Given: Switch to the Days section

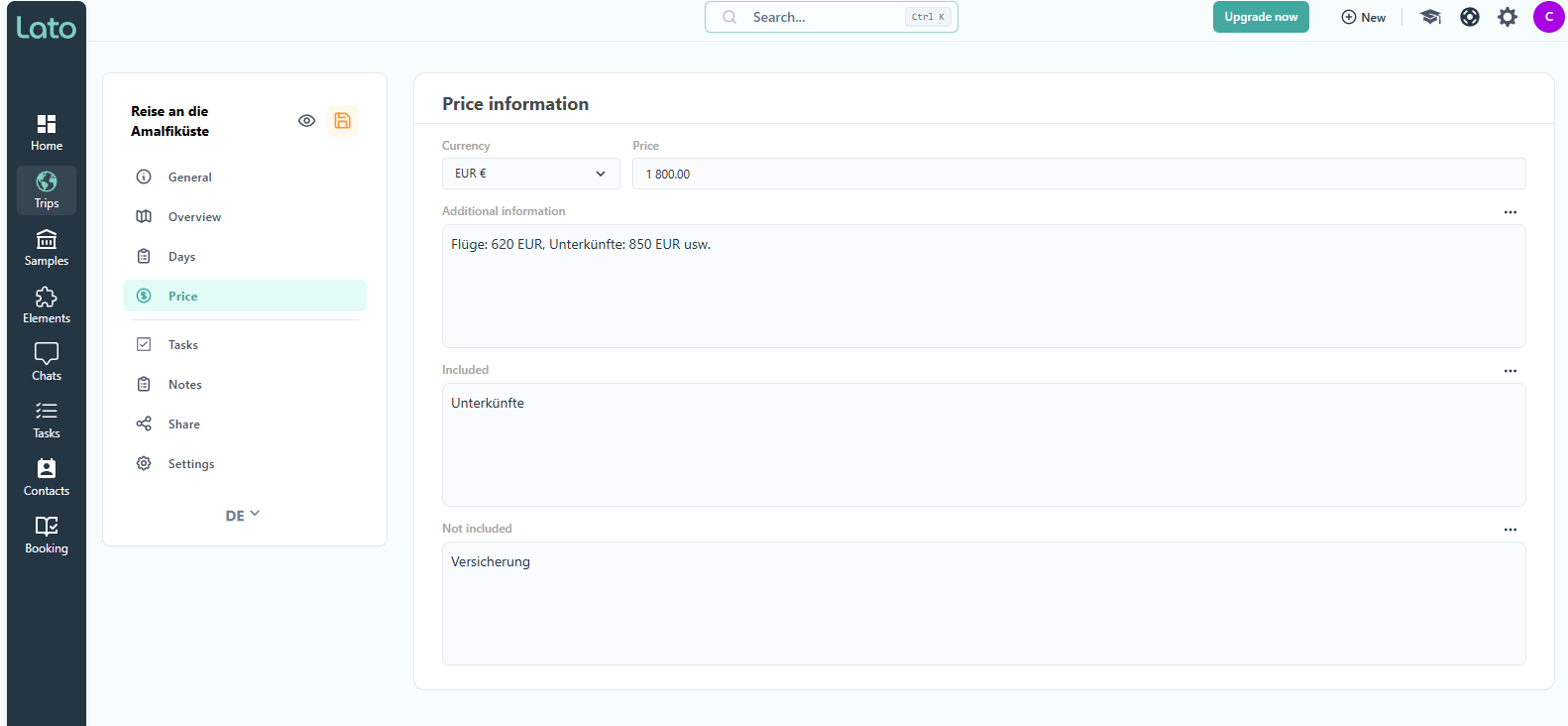Looking at the screenshot, I should pos(182,257).
